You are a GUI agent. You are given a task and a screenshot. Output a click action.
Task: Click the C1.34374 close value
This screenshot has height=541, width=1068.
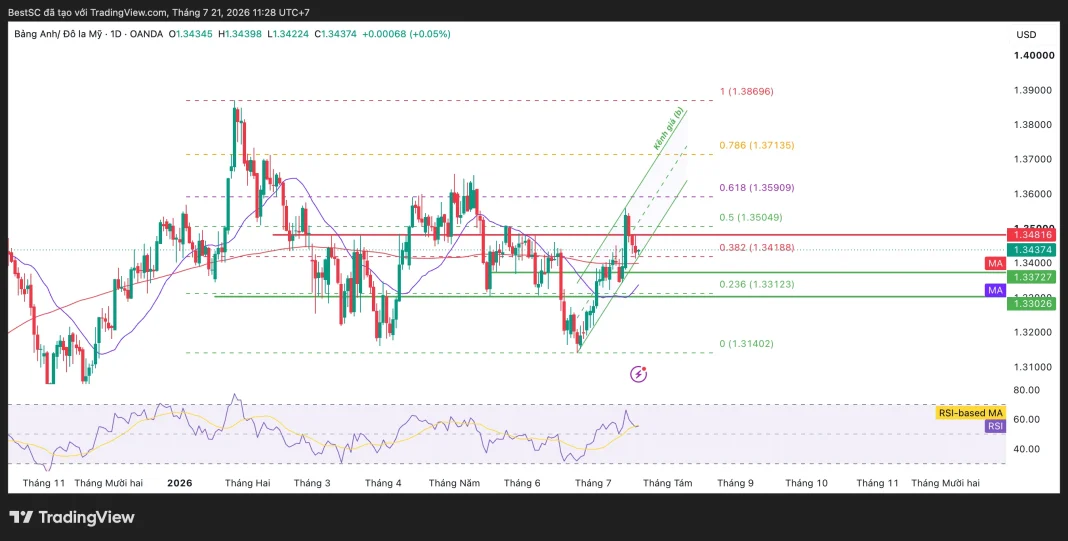336,33
